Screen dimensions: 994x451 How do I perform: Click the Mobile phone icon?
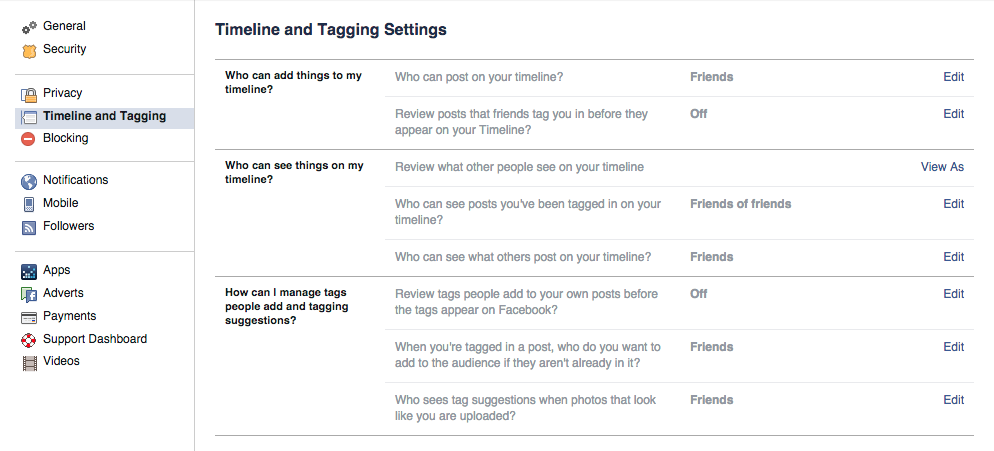[29, 204]
